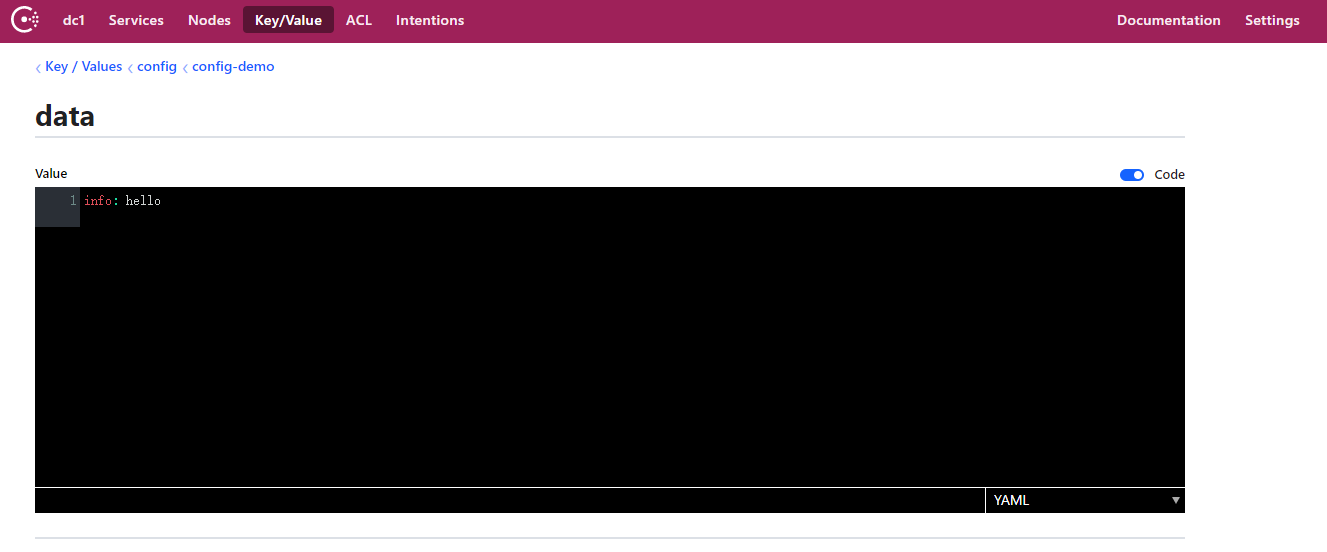Open the Intentions tab
The height and width of the screenshot is (552, 1327).
pos(430,20)
